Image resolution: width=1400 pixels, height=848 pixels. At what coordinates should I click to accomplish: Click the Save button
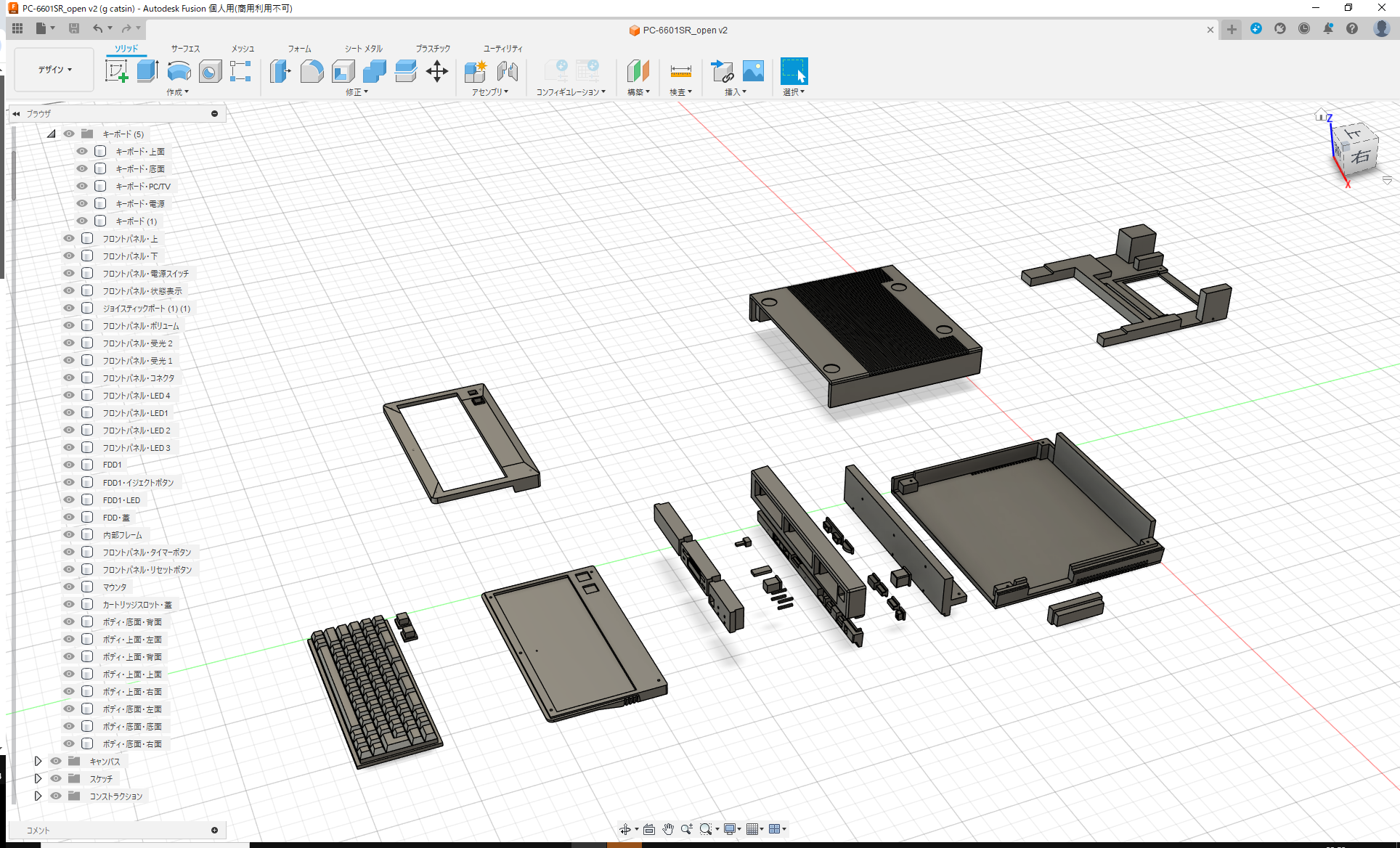coord(74,28)
